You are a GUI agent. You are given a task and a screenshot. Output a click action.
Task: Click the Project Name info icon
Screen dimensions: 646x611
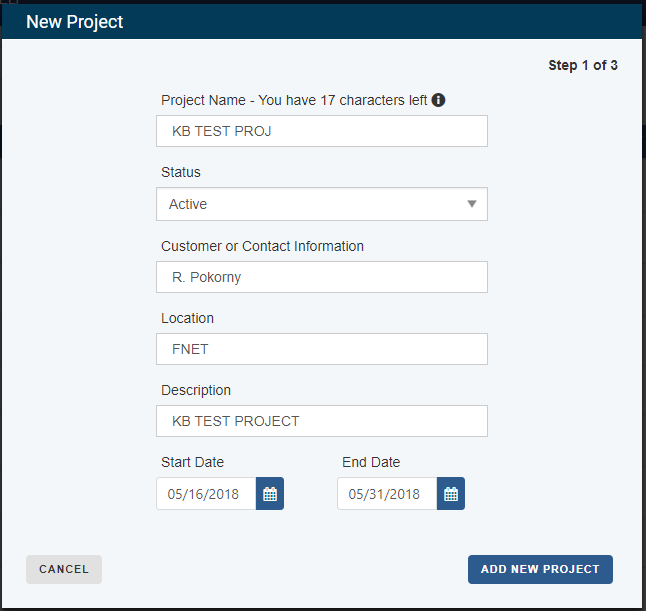pos(438,100)
